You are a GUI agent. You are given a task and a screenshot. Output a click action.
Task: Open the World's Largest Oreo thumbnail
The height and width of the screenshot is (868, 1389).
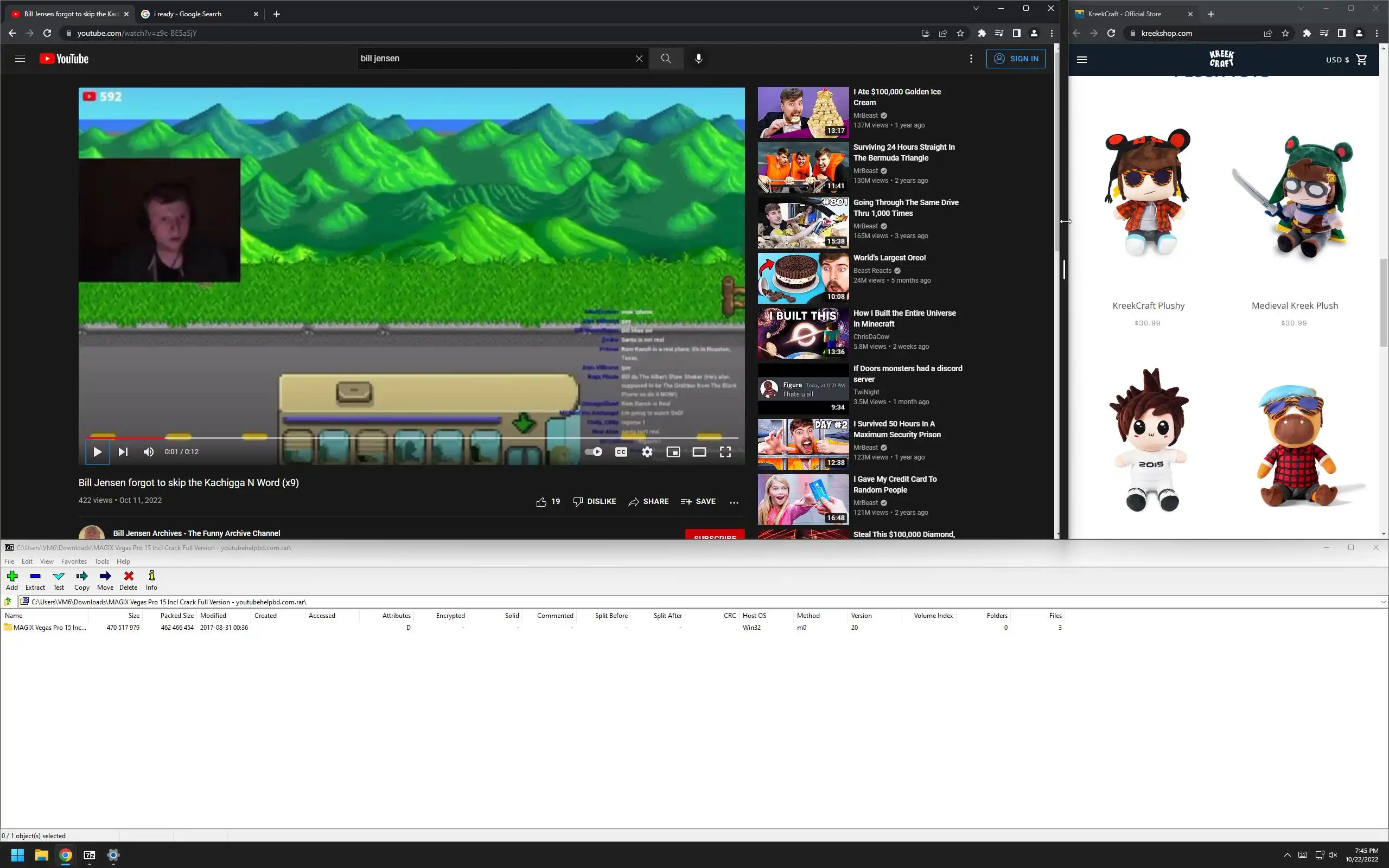click(802, 278)
